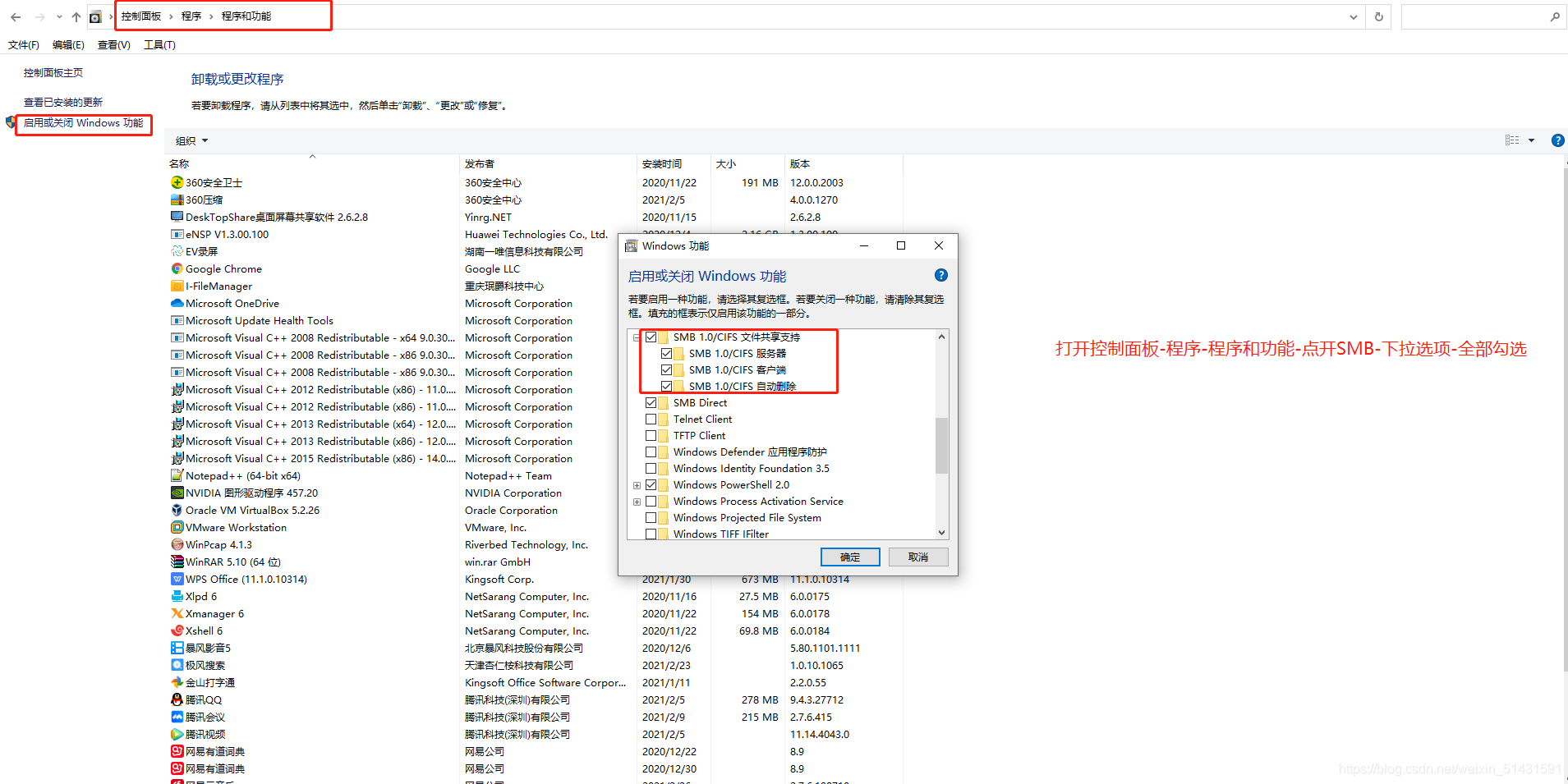Check Windows Identity Foundation 3.5 checkbox
Image resolution: width=1568 pixels, height=784 pixels.
[651, 468]
